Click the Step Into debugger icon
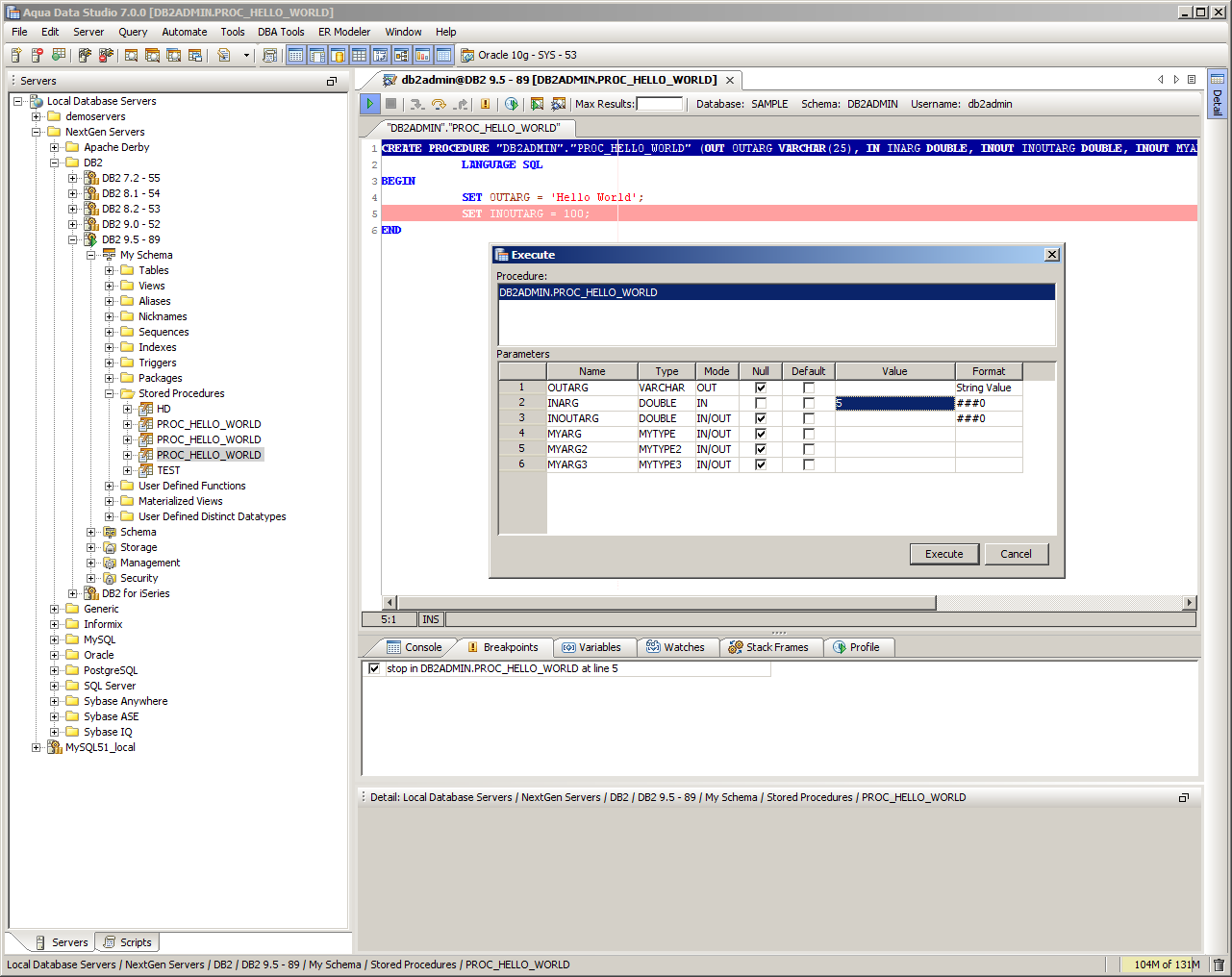 [416, 104]
